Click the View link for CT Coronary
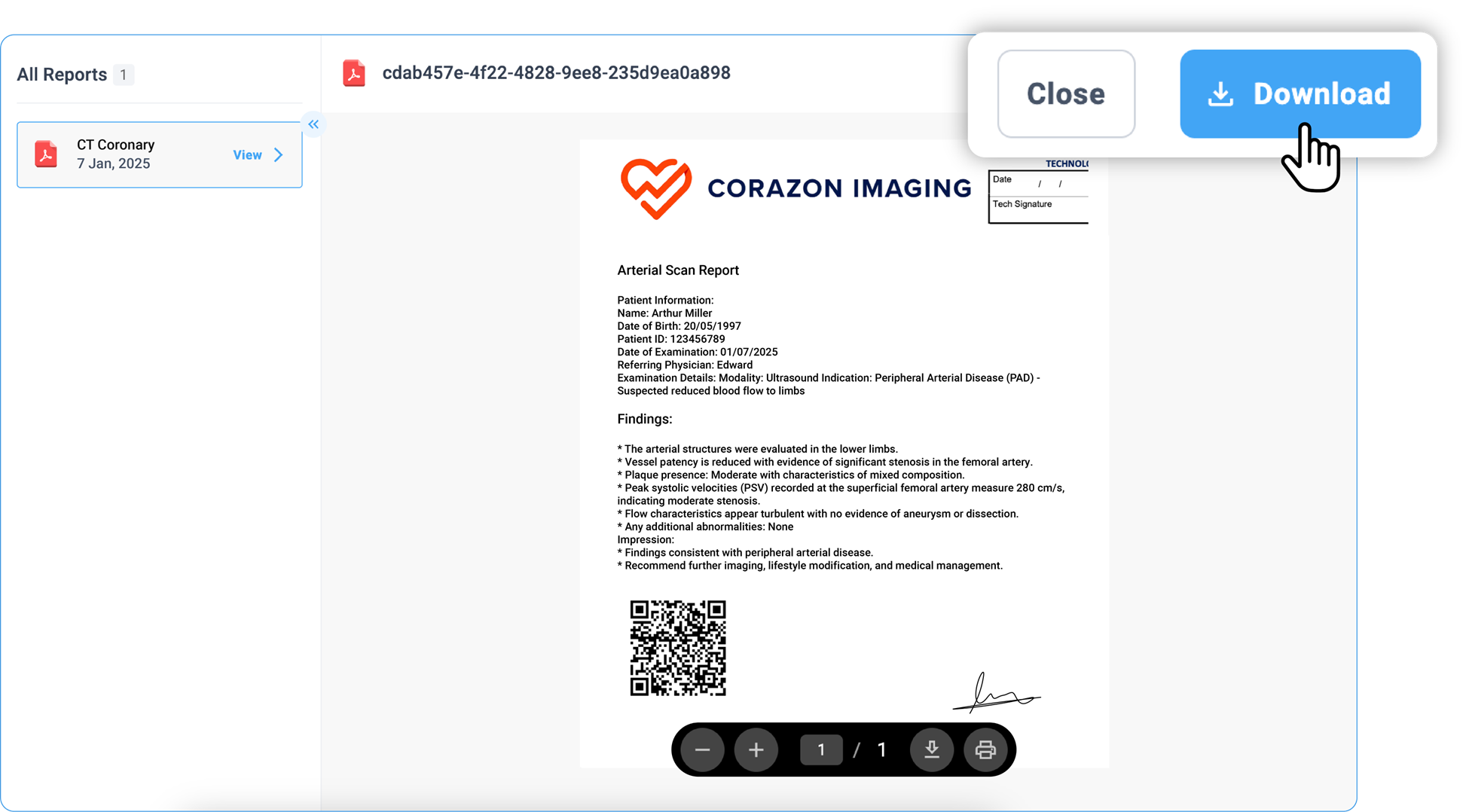The width and height of the screenshot is (1469, 812). pos(247,154)
